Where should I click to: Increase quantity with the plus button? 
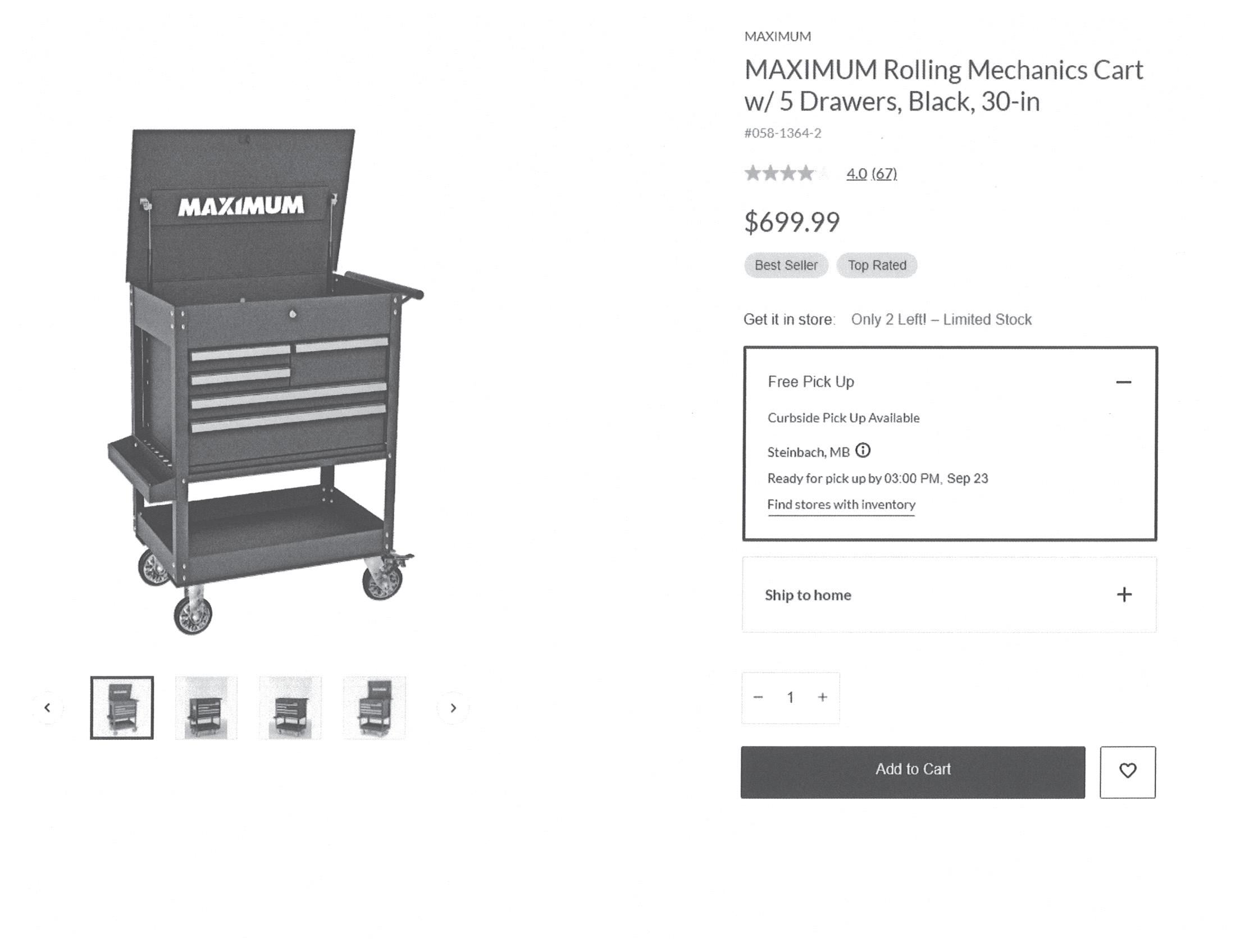click(822, 697)
